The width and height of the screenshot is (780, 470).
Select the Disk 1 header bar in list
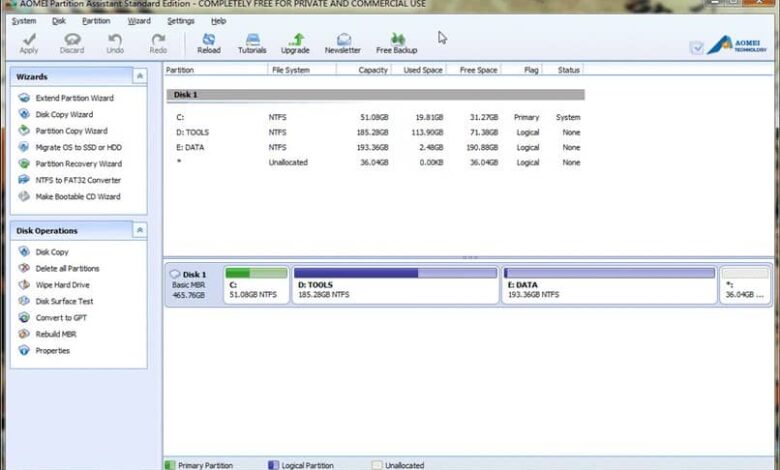tap(376, 94)
